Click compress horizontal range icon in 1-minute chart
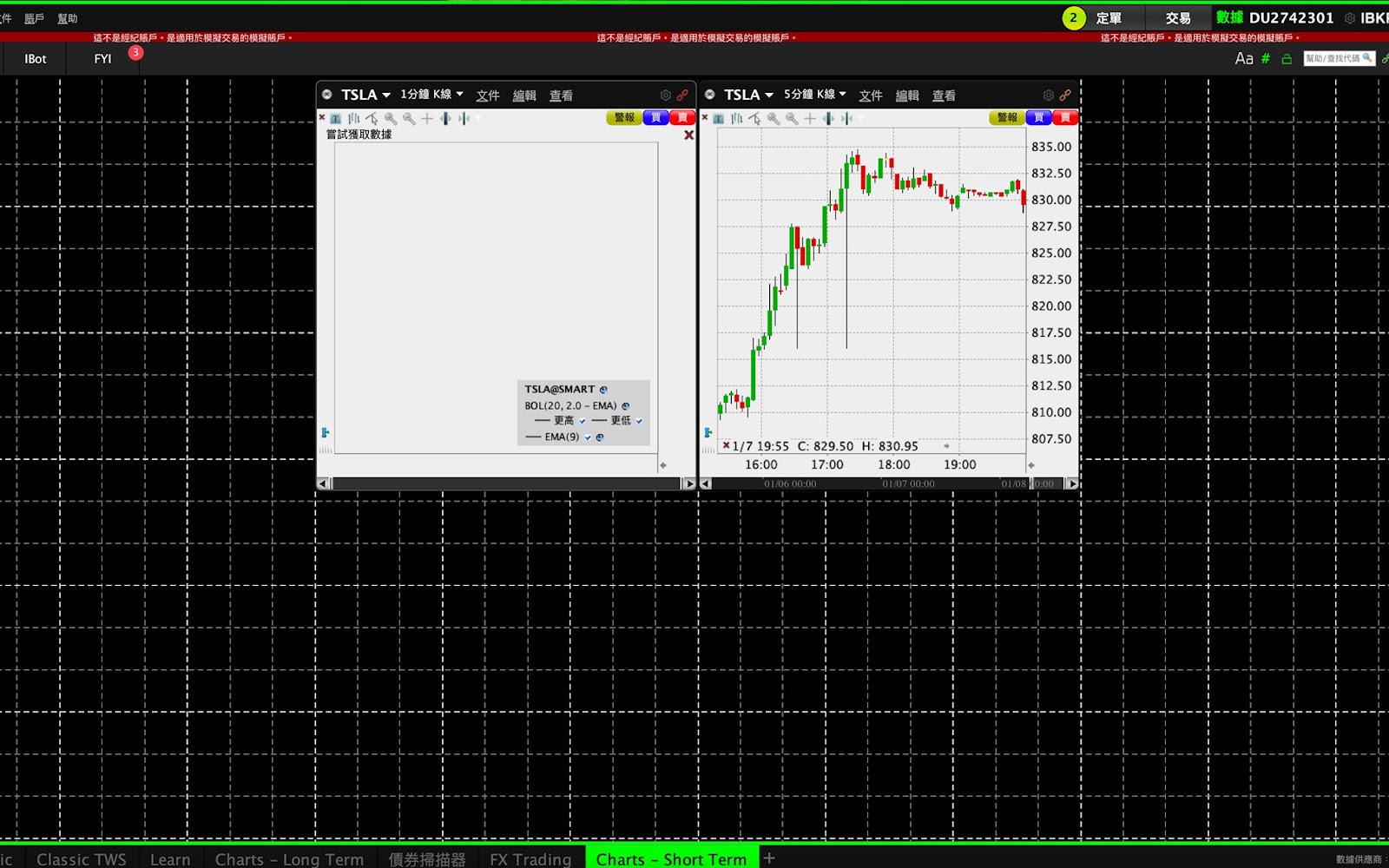The width and height of the screenshot is (1389, 868). (x=464, y=119)
